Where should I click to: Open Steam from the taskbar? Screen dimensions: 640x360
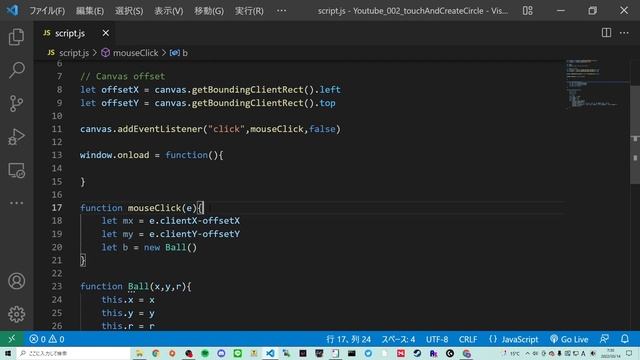click(417, 353)
